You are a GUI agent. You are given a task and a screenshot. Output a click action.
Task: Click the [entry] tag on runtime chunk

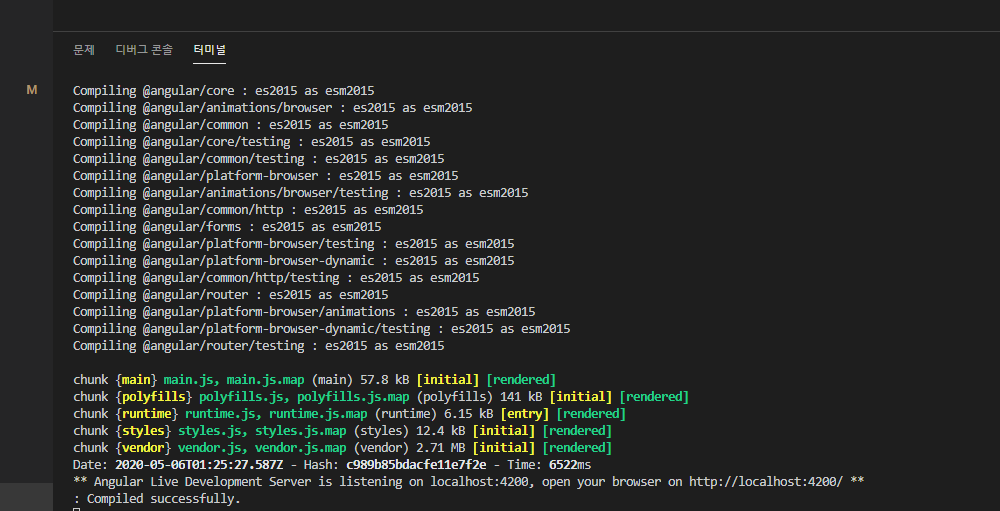tap(525, 413)
